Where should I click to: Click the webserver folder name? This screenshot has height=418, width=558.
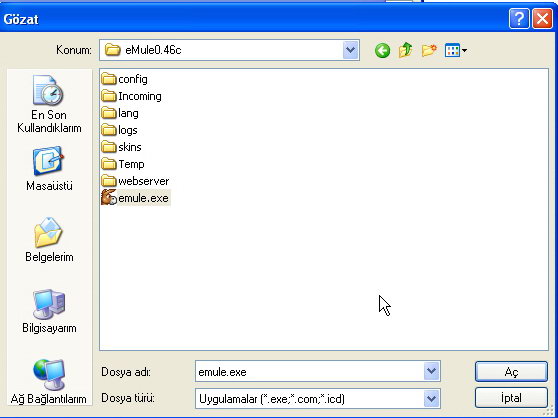144,181
